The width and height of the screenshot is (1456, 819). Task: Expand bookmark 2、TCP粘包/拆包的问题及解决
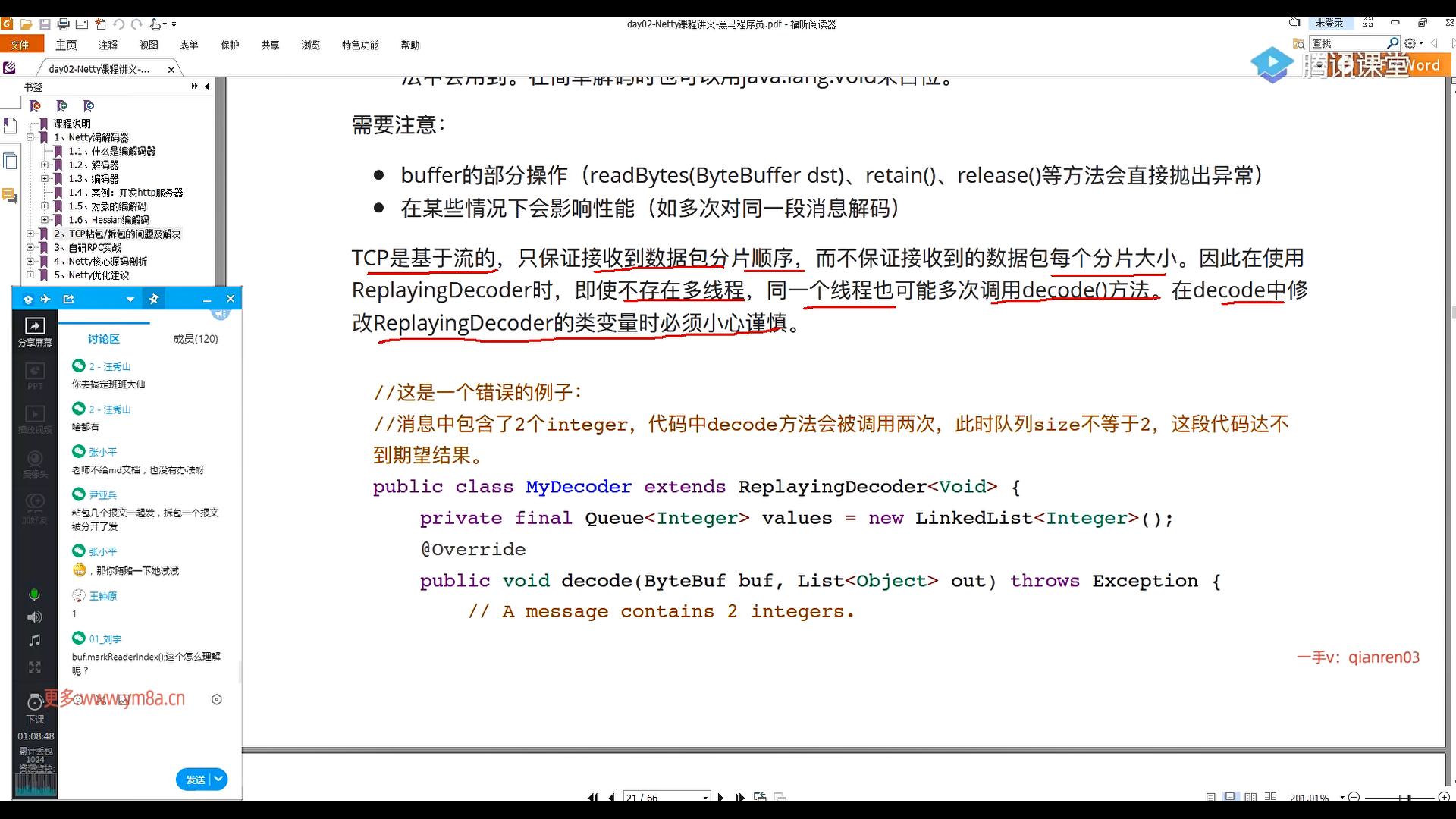coord(30,234)
